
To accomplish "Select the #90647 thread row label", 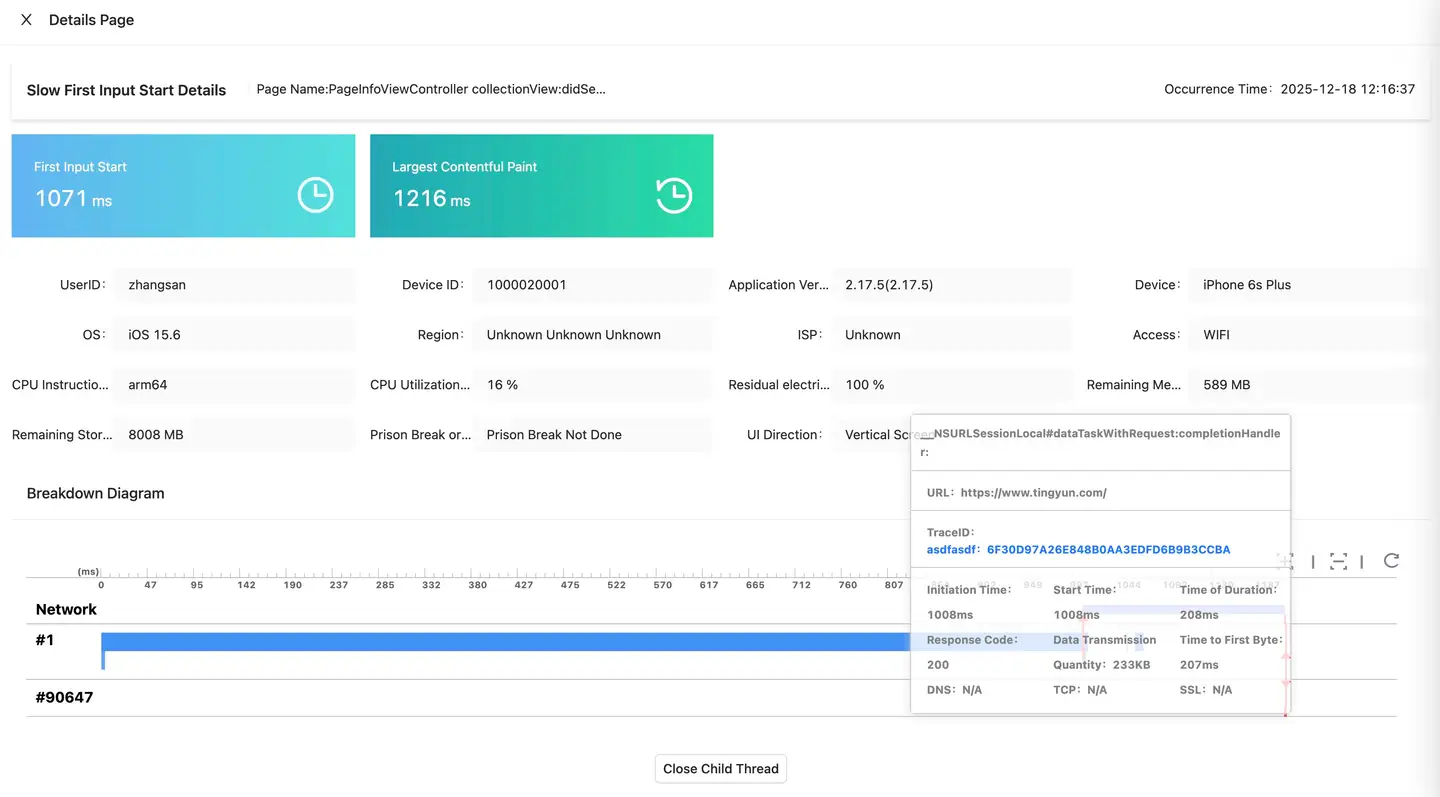I will click(64, 698).
